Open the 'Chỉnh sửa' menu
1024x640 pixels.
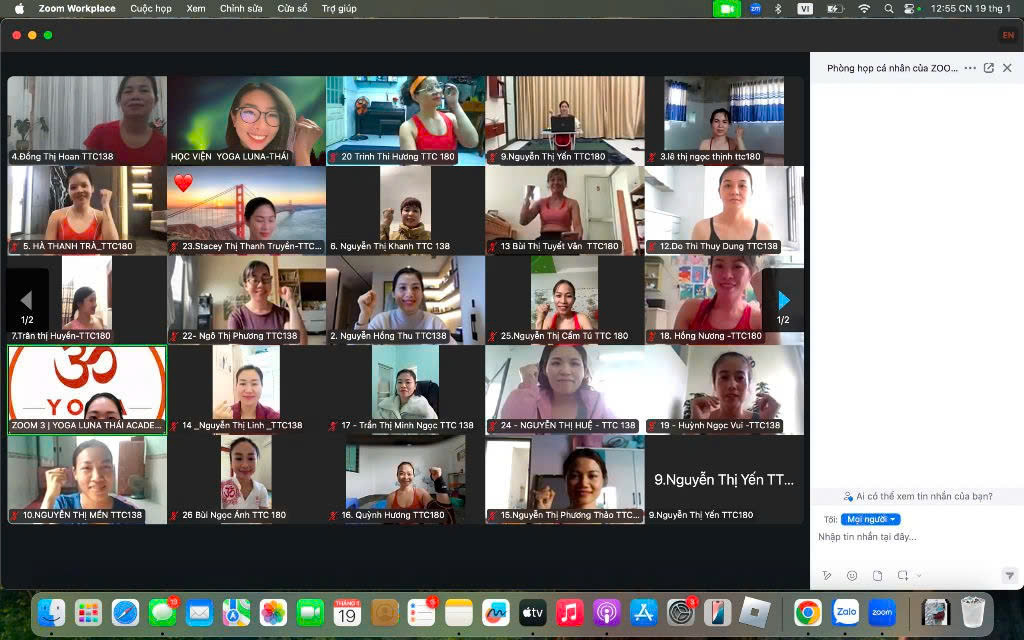241,8
